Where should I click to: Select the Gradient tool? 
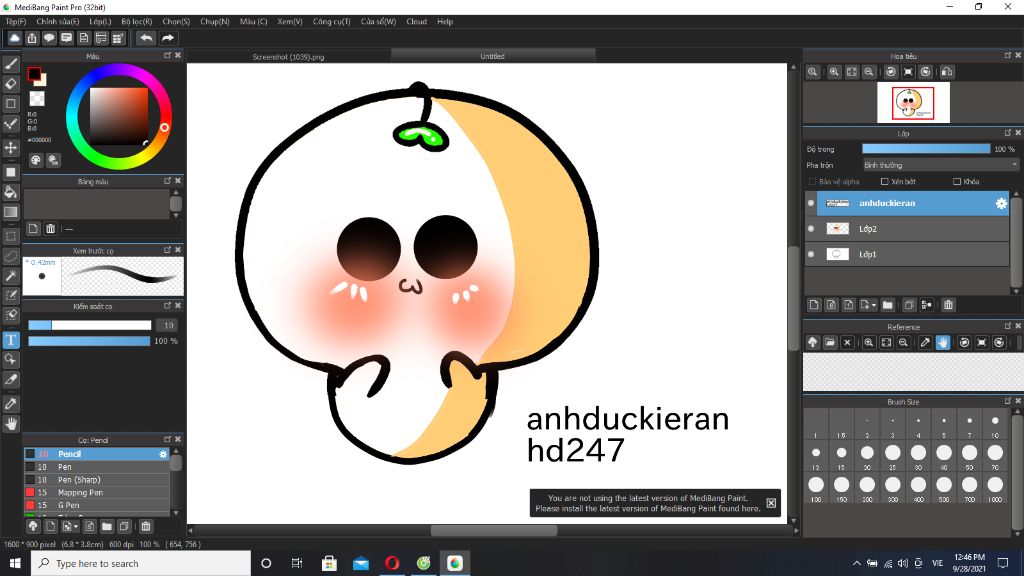tap(11, 212)
